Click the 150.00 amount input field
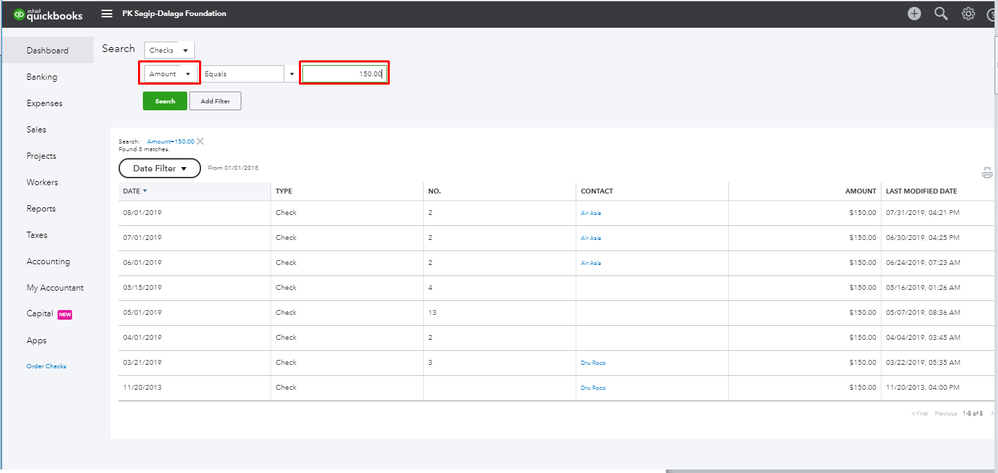This screenshot has width=998, height=473. [344, 74]
